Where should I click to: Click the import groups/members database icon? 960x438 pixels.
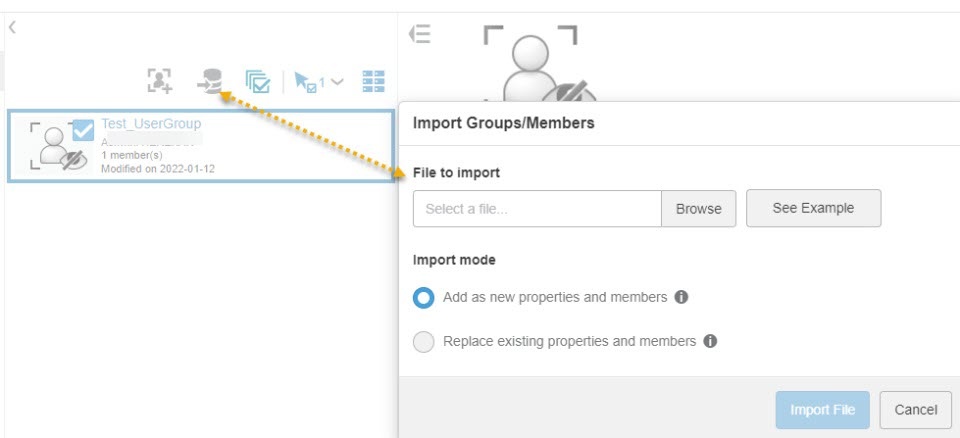209,82
